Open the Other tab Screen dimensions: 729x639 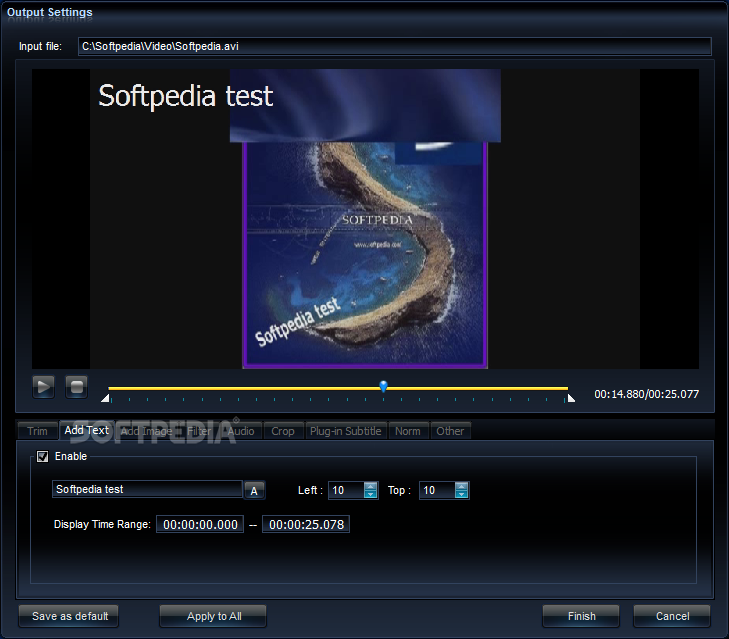[450, 431]
